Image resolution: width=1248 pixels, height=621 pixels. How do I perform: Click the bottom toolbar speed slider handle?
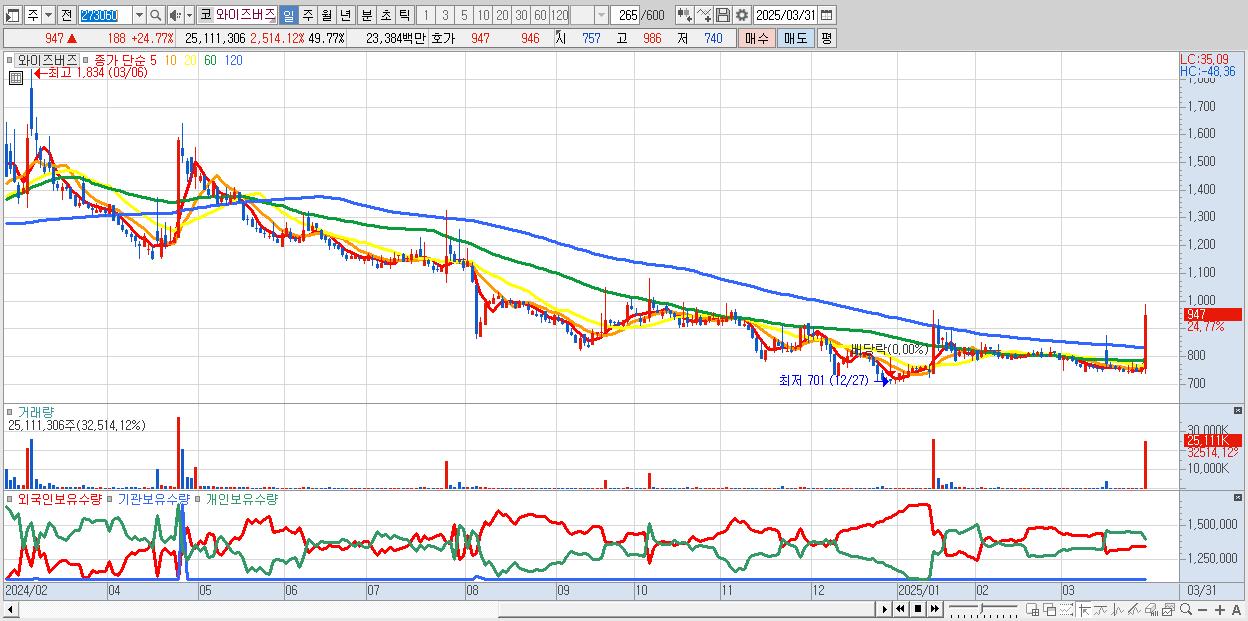coord(981,608)
